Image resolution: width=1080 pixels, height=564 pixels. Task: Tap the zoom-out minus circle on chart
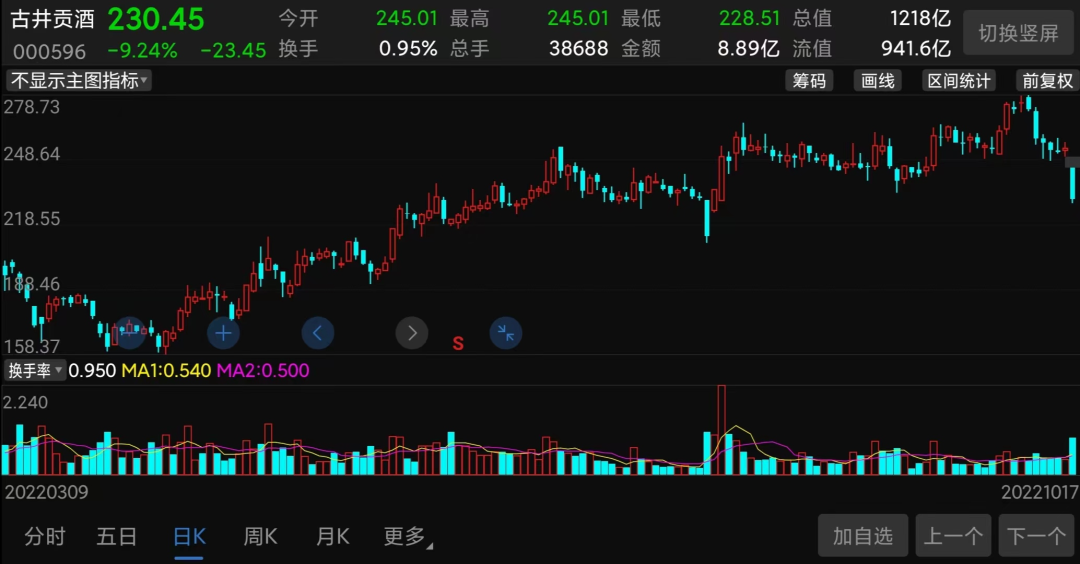coord(129,333)
